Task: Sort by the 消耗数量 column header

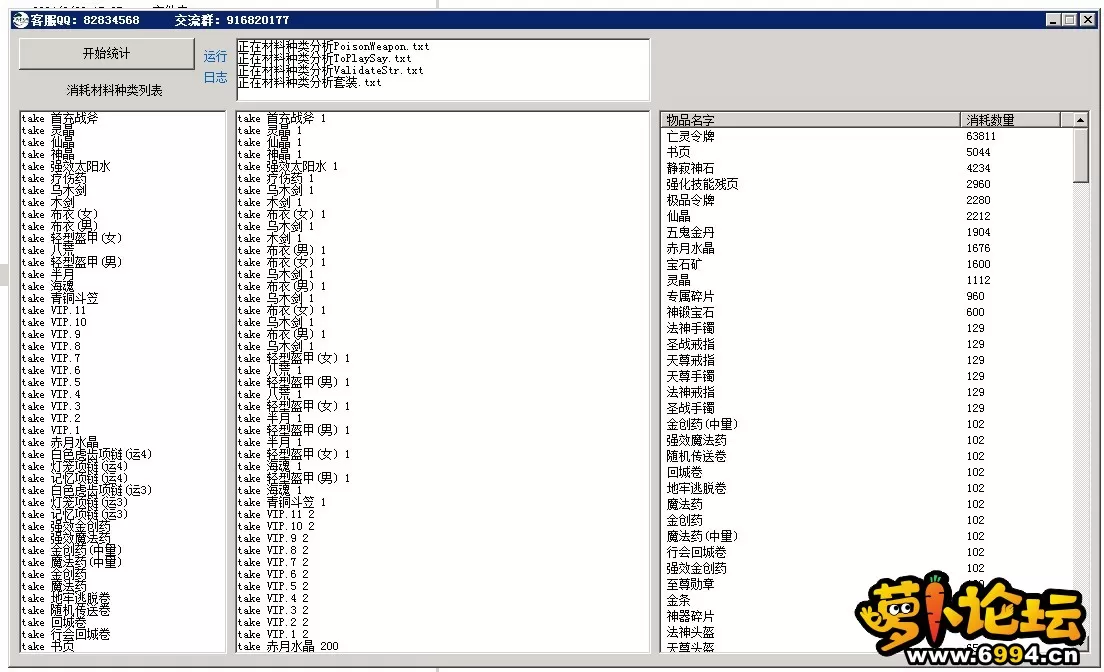Action: point(1010,120)
